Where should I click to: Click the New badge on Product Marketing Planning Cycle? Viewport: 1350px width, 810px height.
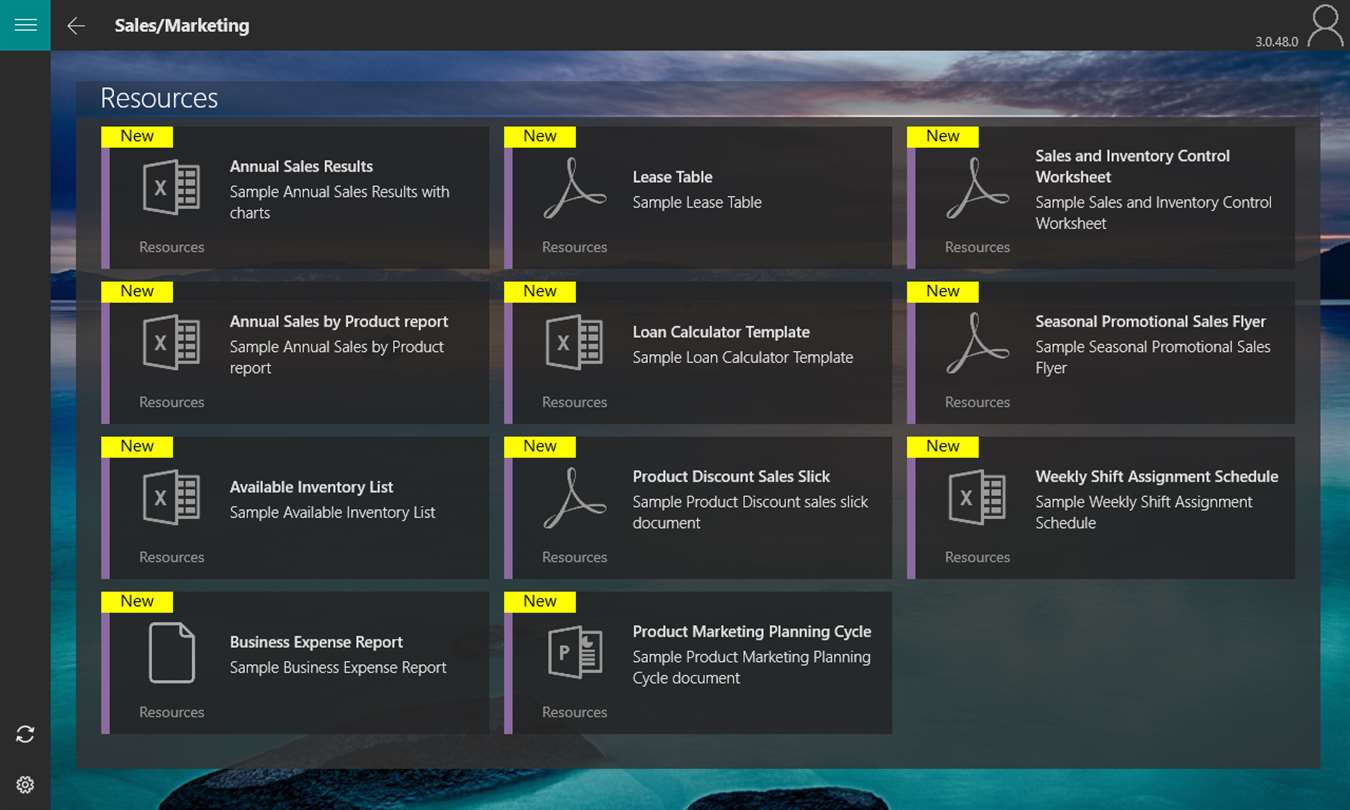pos(540,601)
